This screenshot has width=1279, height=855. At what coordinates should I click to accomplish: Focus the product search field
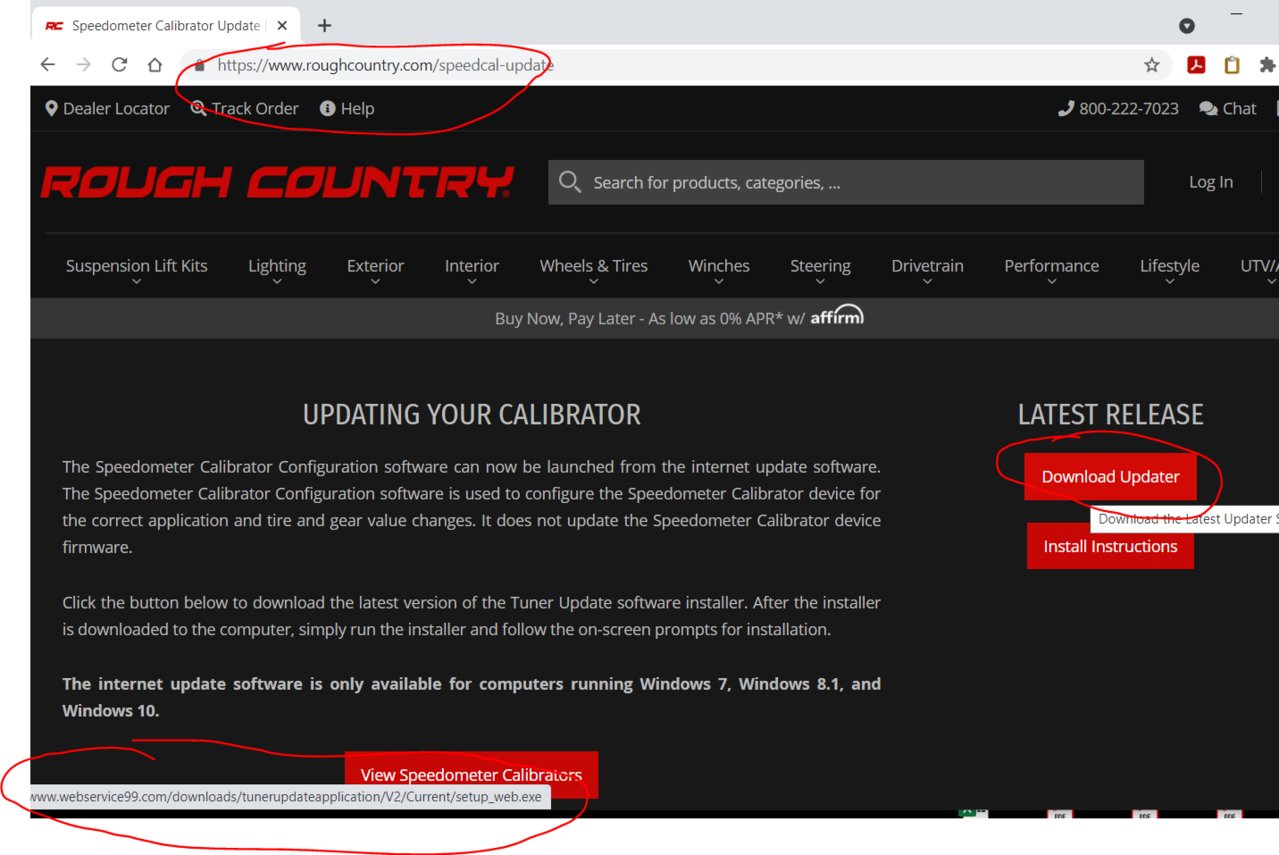[x=846, y=182]
